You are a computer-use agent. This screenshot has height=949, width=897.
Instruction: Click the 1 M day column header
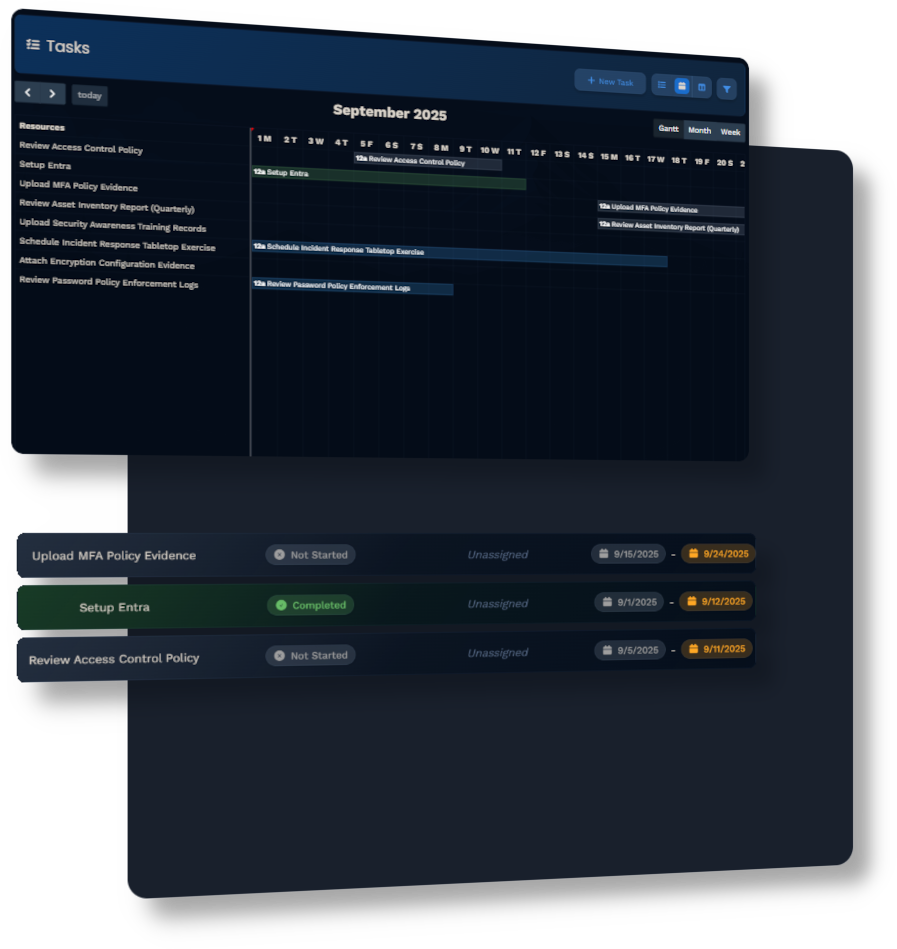pos(264,139)
